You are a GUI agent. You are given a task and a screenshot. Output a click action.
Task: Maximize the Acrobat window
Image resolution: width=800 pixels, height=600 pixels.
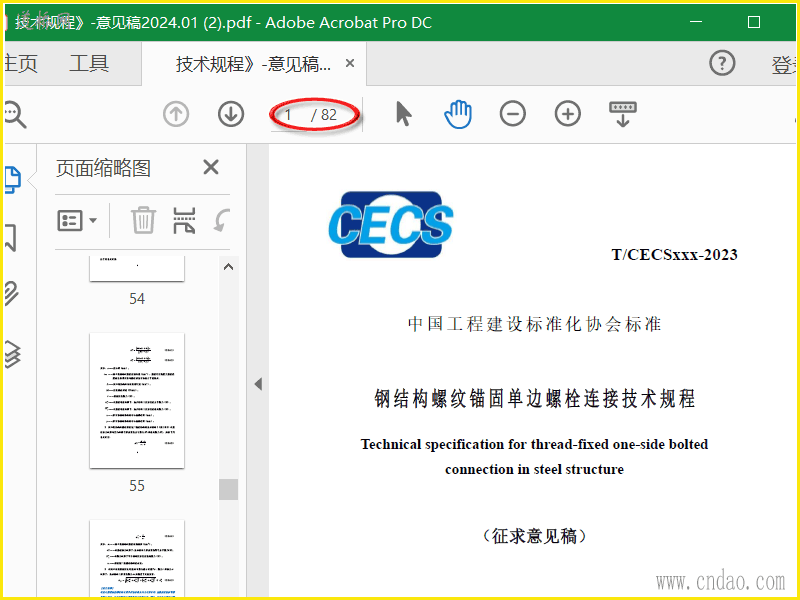click(754, 22)
